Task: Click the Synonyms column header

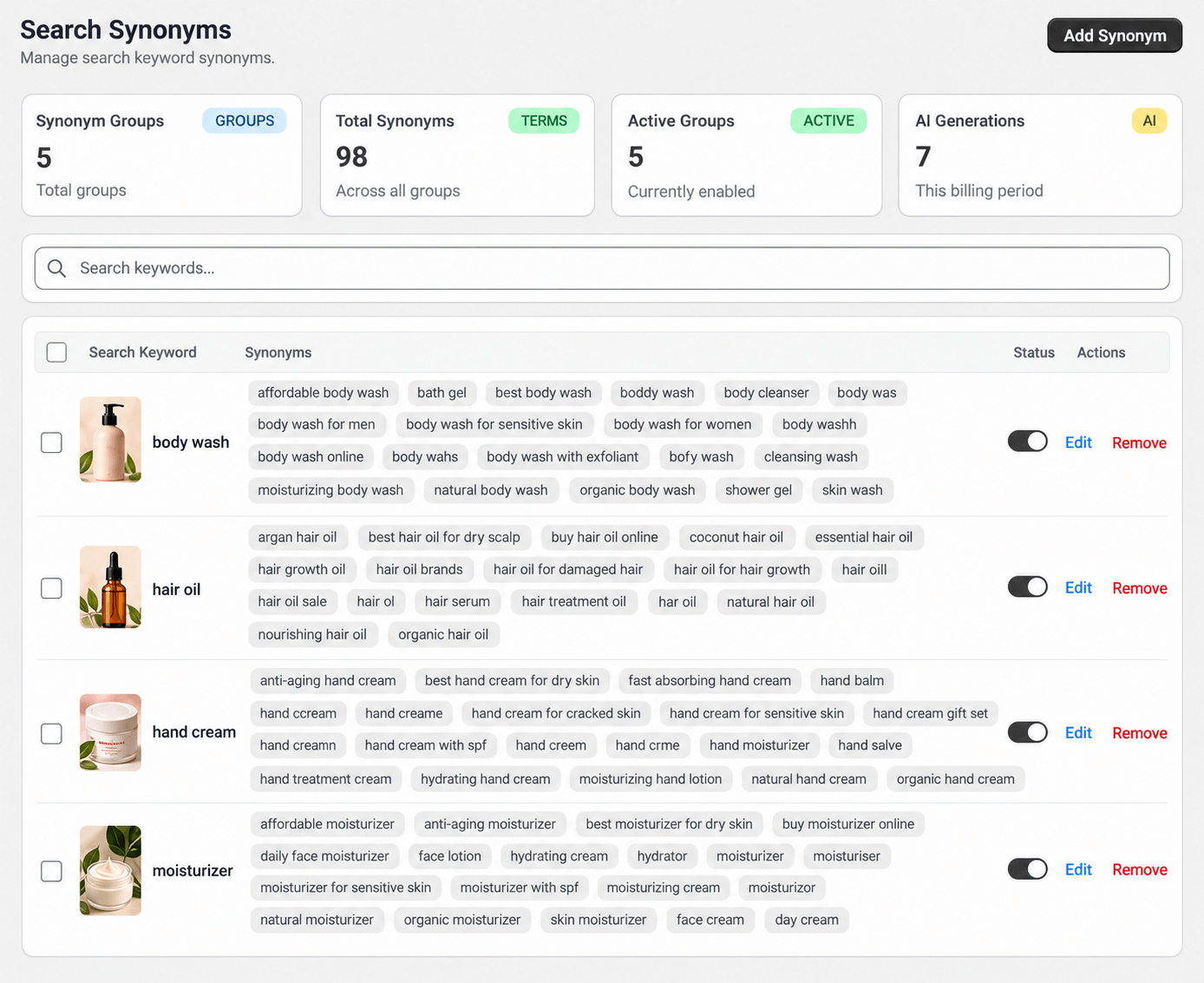Action: (278, 352)
